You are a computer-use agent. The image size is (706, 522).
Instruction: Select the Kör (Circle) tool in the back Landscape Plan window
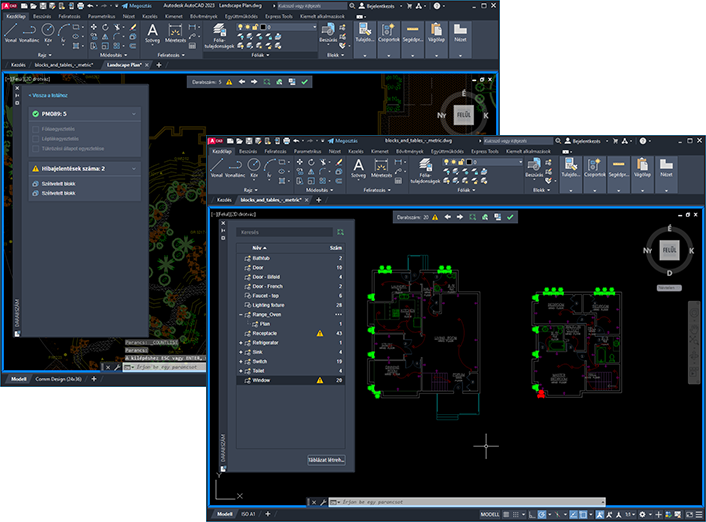(48, 32)
